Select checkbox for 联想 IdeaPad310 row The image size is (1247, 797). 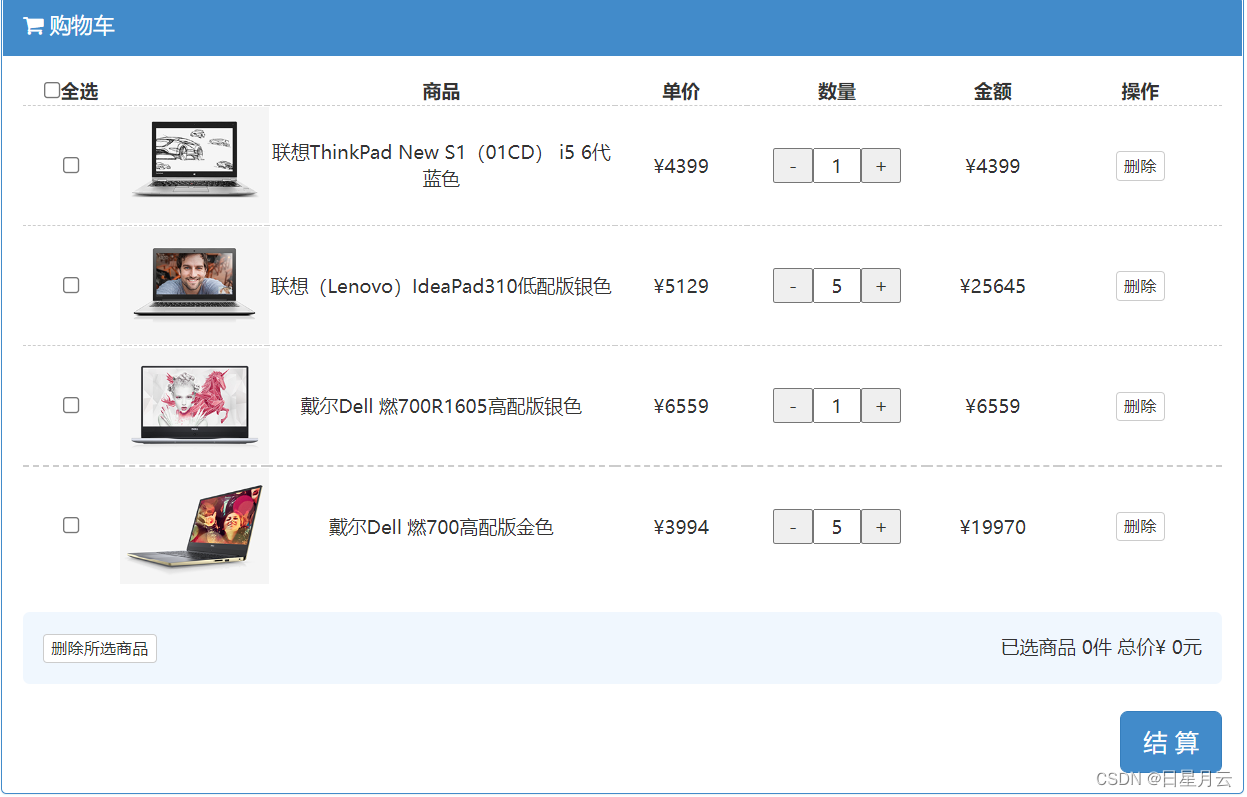71,285
